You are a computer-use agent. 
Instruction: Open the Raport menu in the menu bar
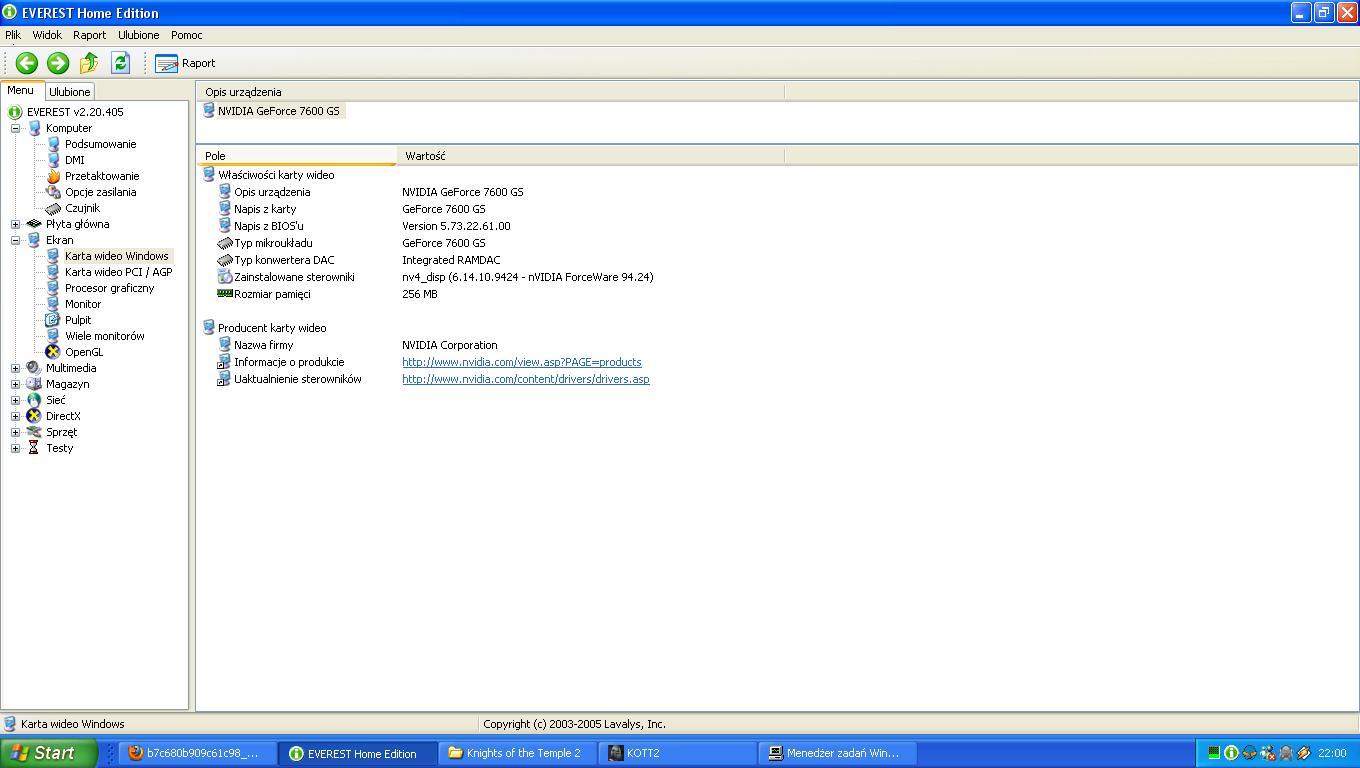pyautogui.click(x=89, y=35)
